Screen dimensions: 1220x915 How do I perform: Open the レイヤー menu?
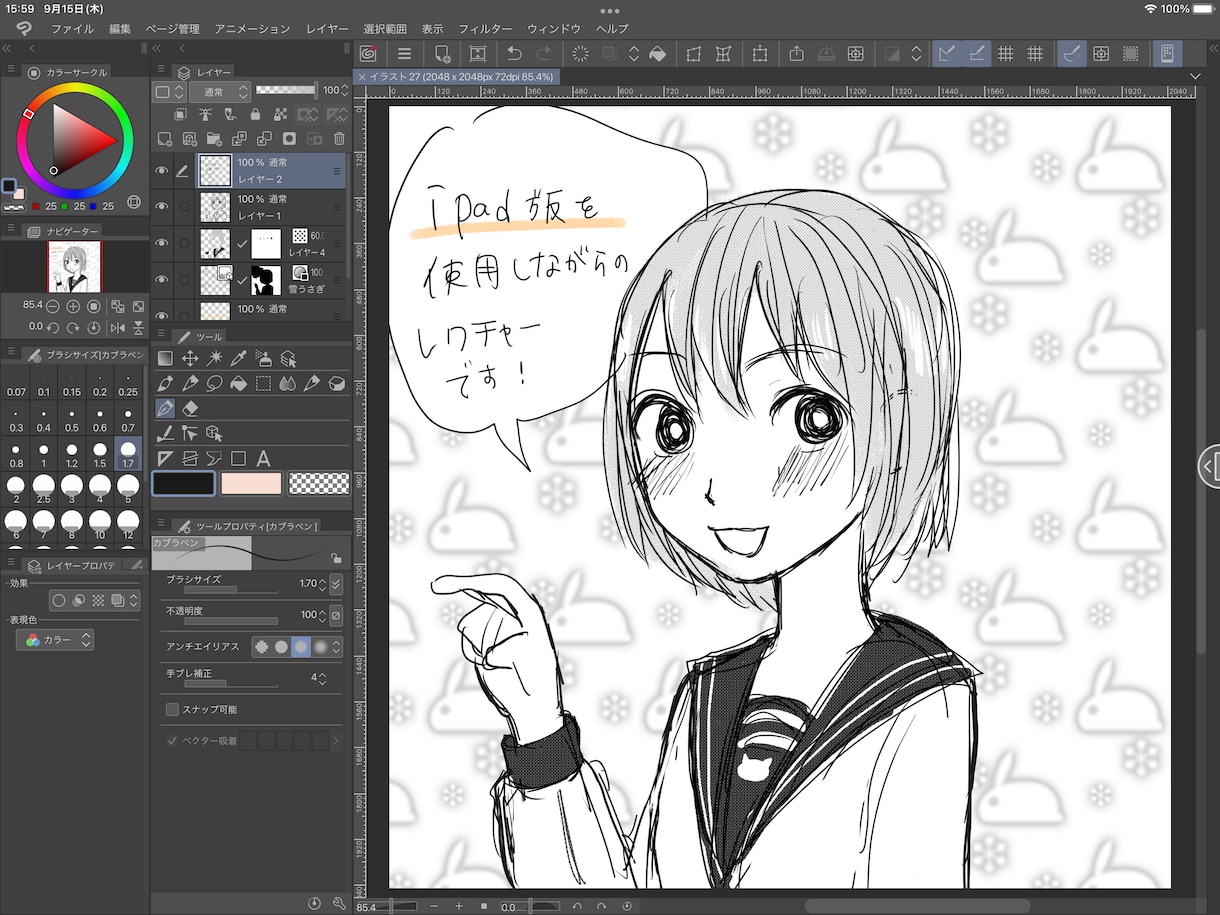(x=328, y=29)
